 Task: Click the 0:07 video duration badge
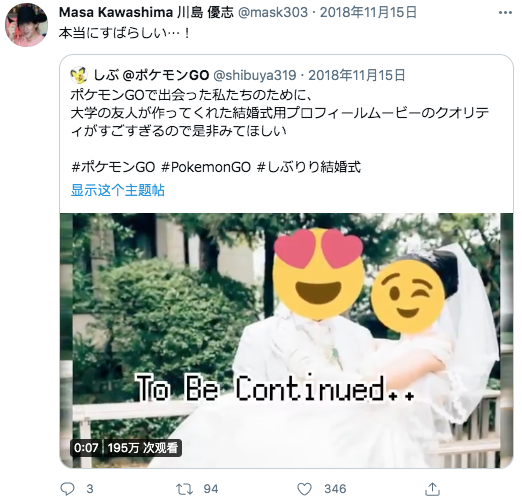click(x=86, y=448)
